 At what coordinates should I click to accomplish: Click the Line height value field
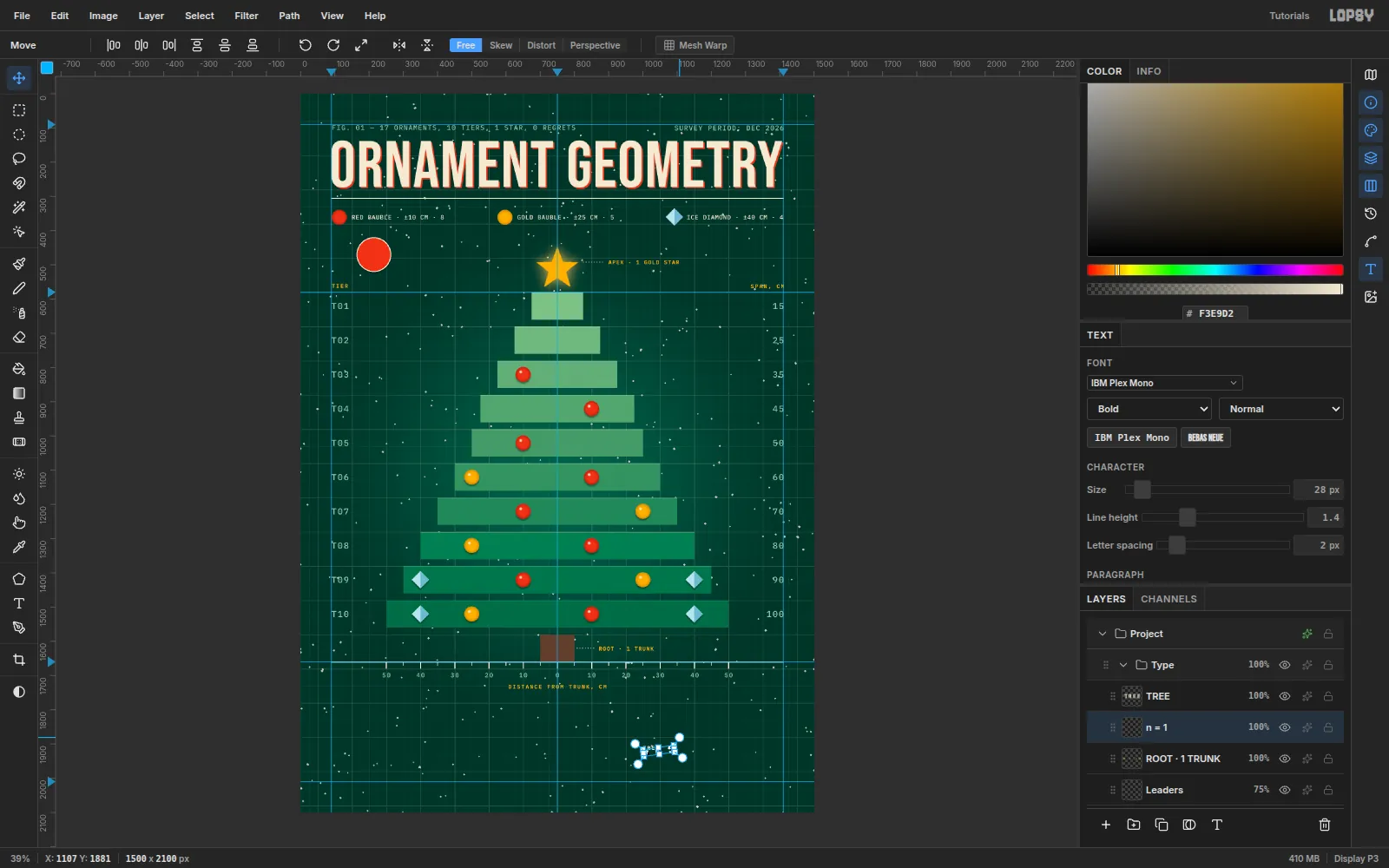pyautogui.click(x=1326, y=517)
